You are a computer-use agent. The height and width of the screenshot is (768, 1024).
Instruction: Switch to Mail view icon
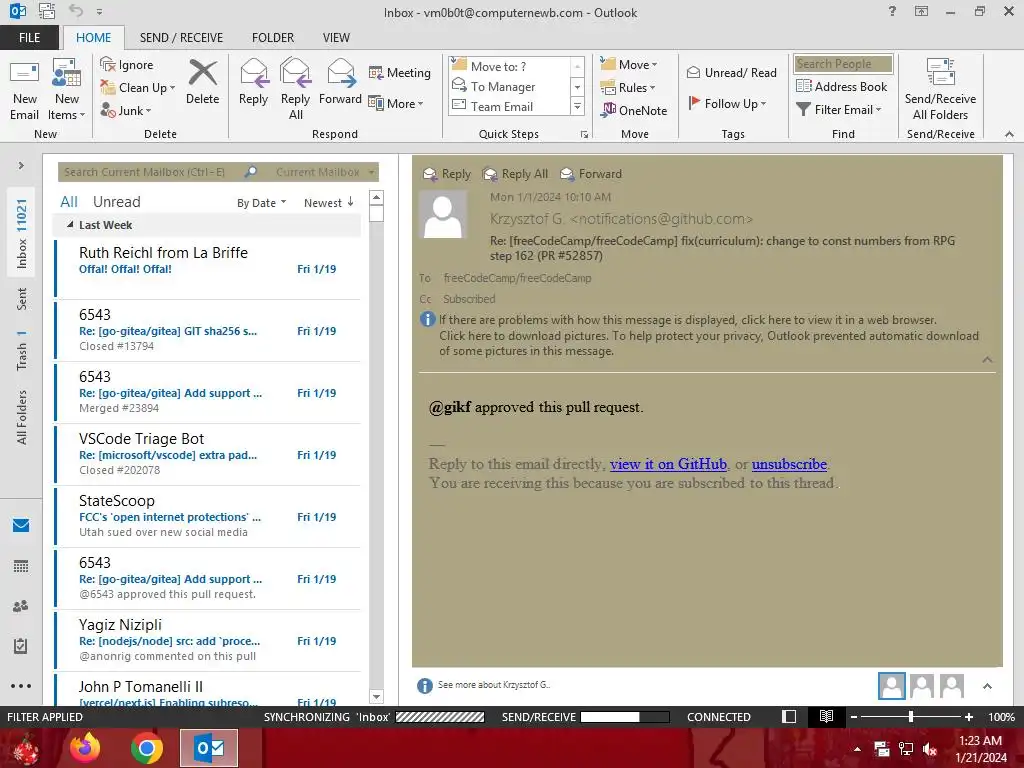[x=21, y=525]
